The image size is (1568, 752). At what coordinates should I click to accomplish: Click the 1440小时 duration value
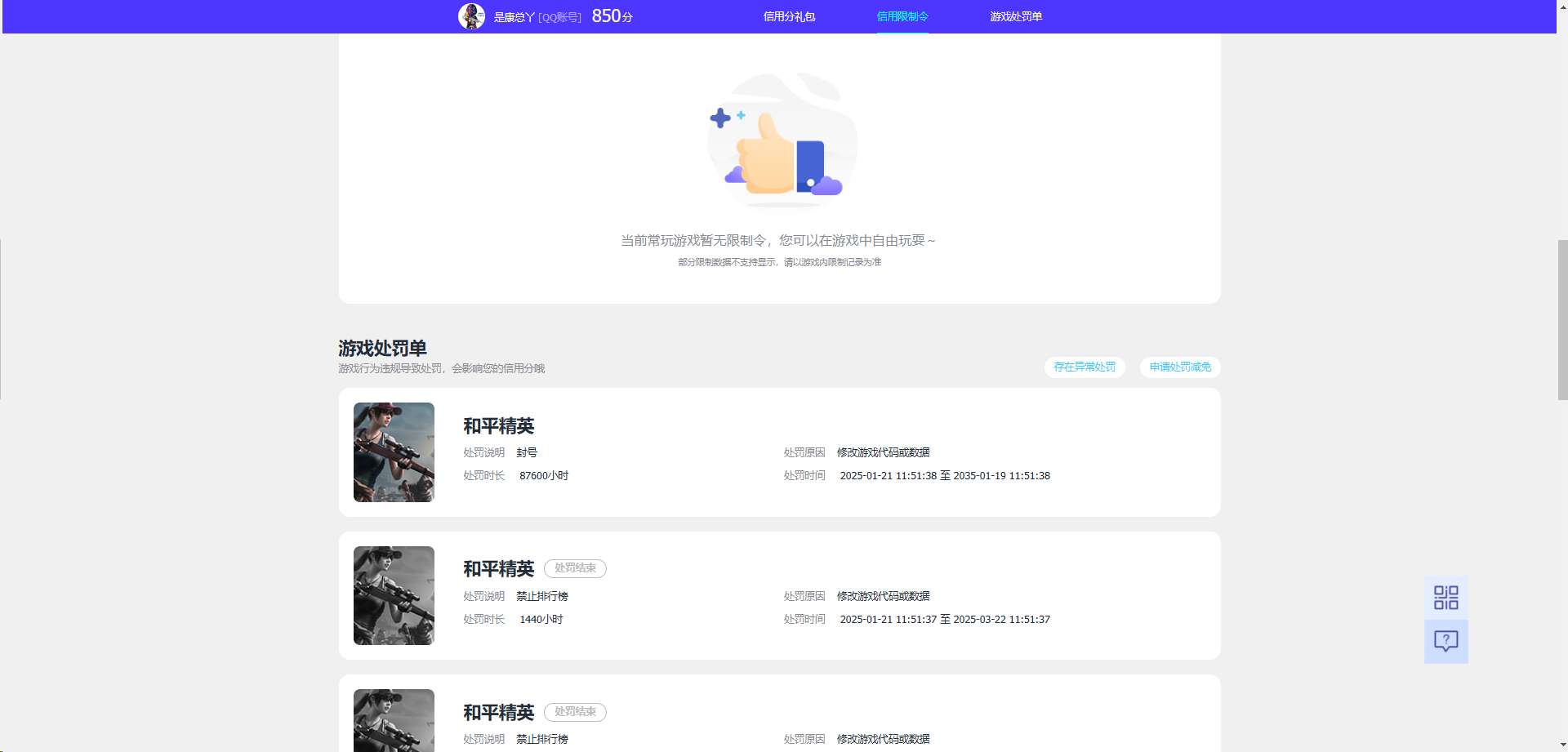541,619
